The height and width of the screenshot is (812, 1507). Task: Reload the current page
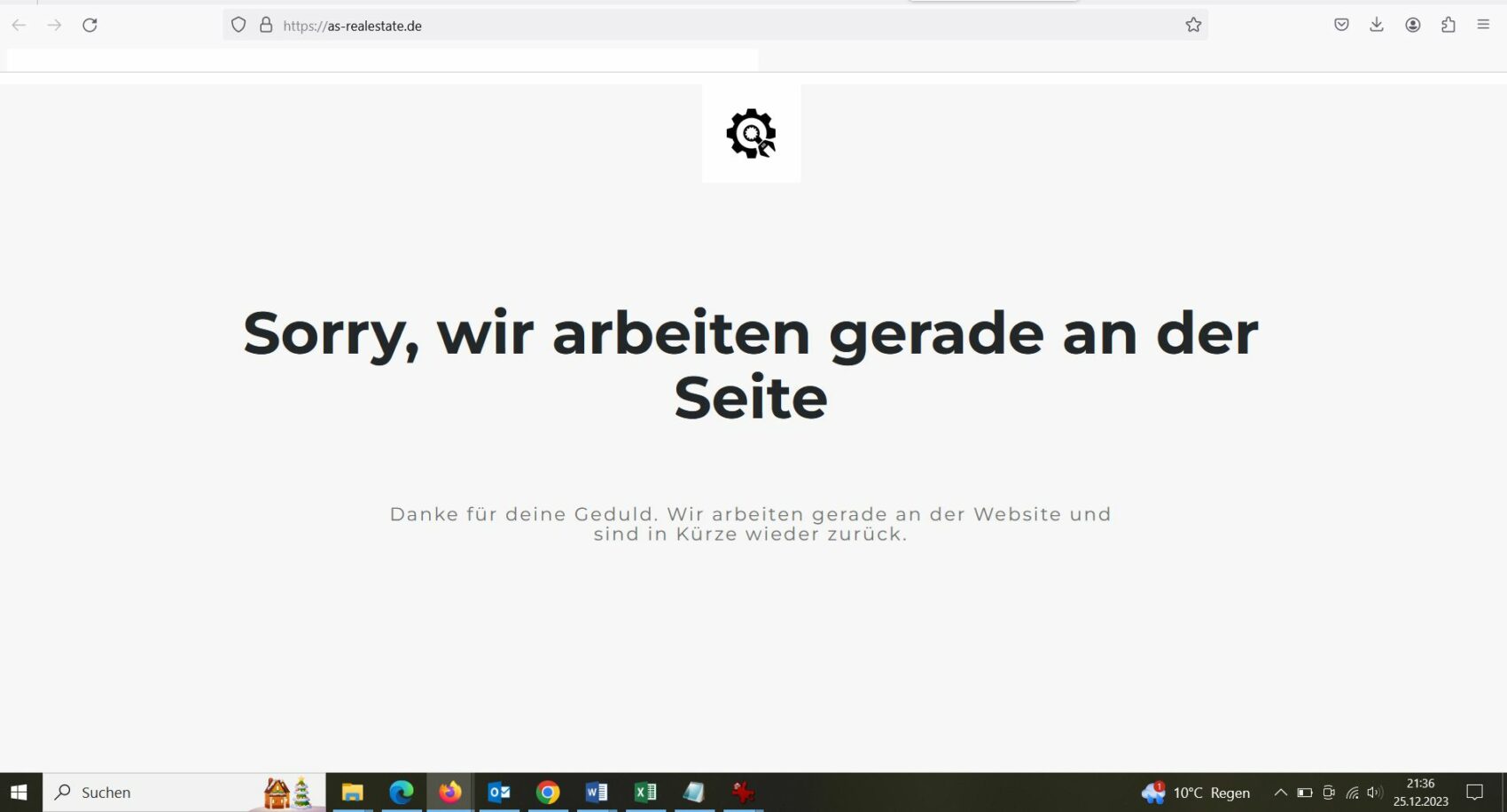(x=90, y=25)
